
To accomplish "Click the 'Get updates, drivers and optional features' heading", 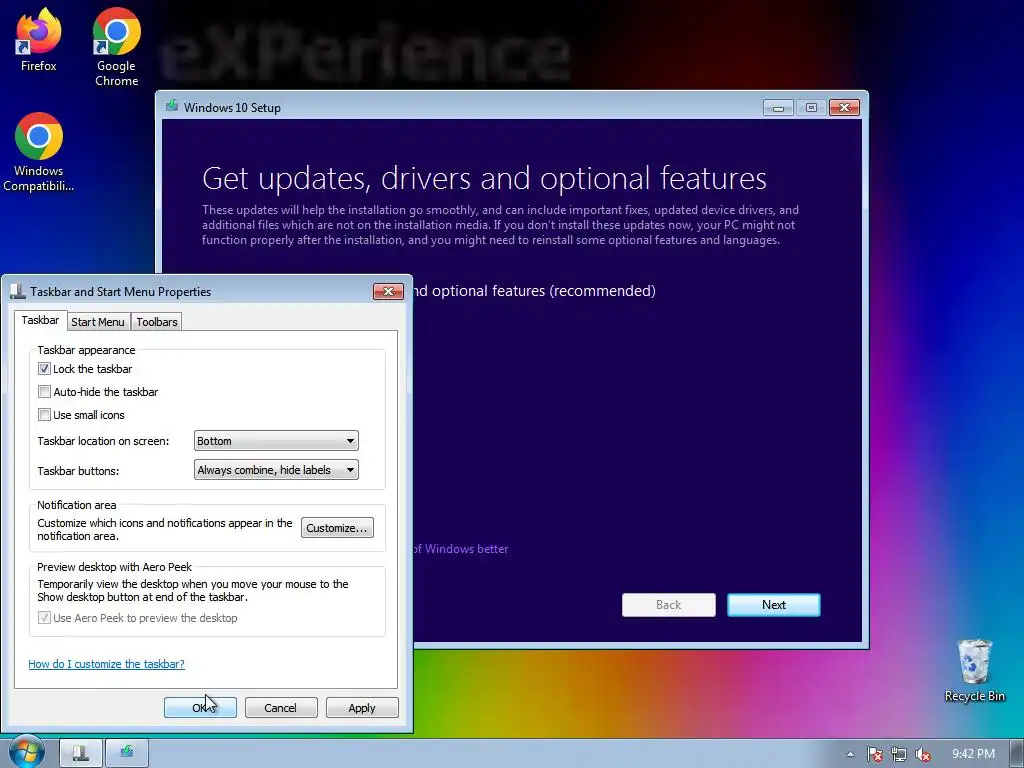I will click(x=484, y=178).
